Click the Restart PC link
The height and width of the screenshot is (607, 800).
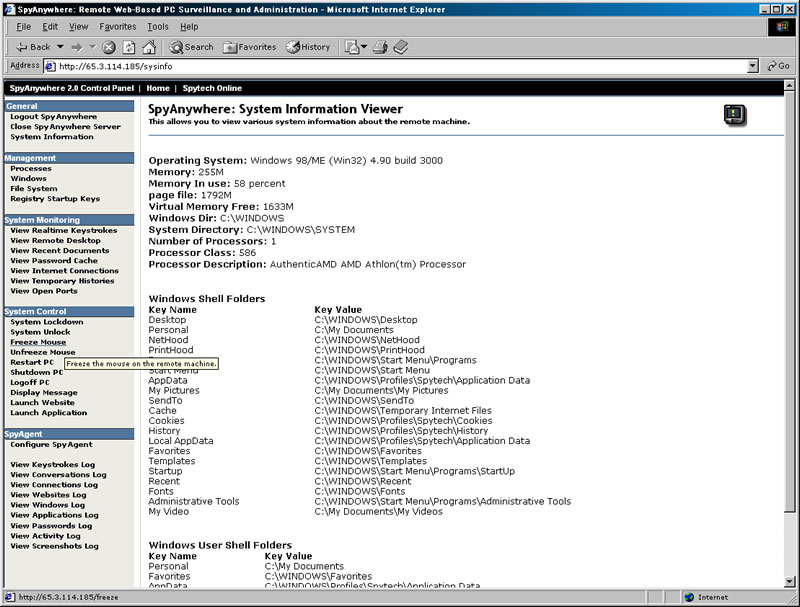pos(32,362)
